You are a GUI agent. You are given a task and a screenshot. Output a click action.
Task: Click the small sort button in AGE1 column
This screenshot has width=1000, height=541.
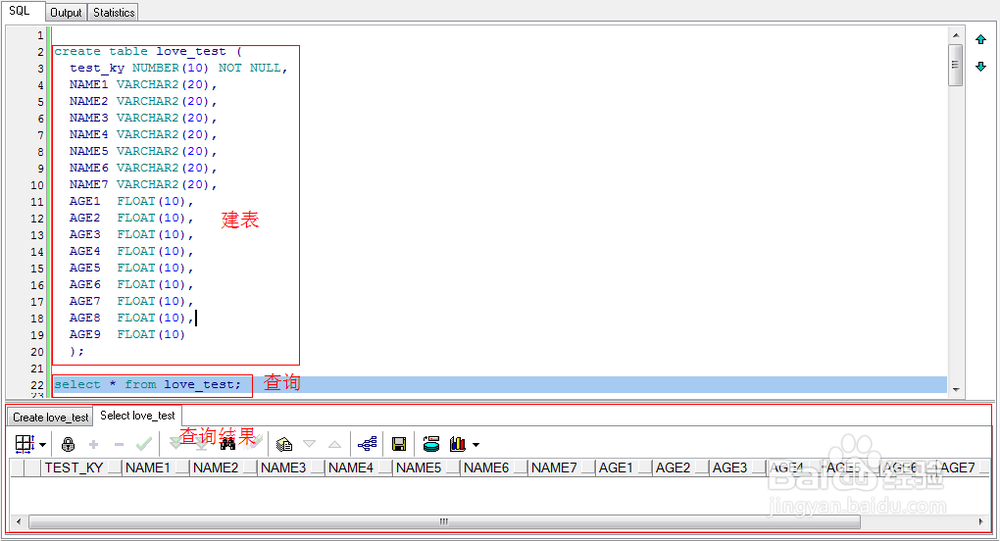pos(645,468)
